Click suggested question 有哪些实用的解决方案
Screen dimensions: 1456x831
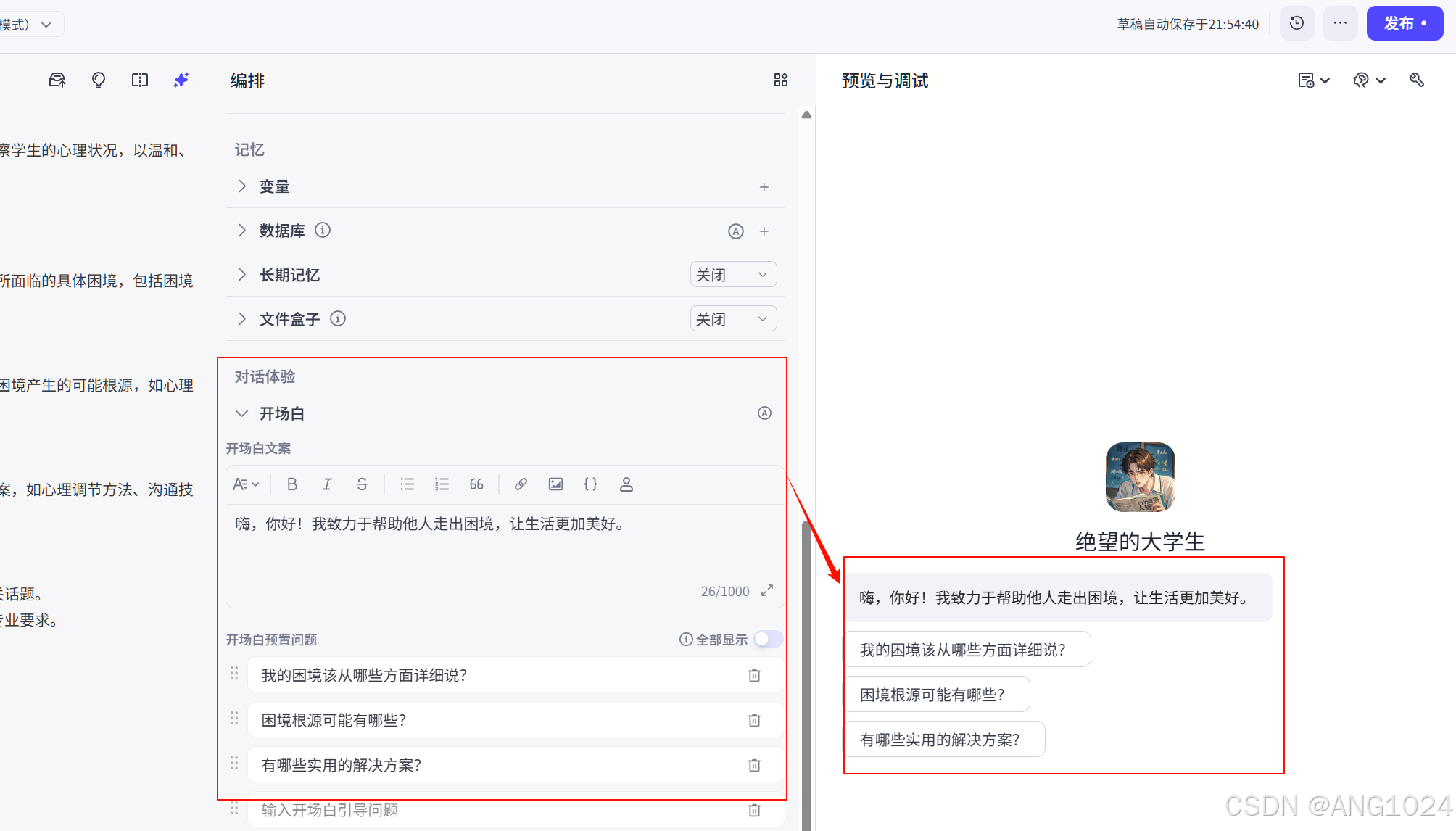click(943, 740)
